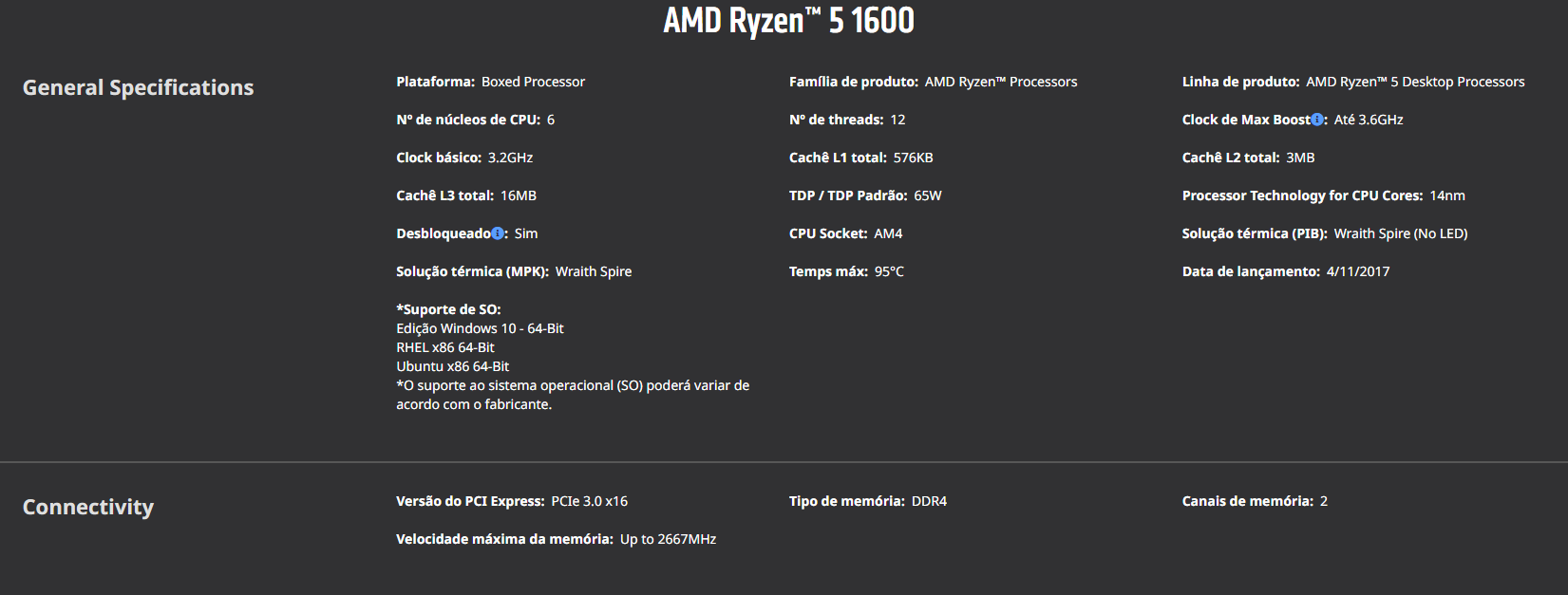
Task: Click Solução térmica (PIB) Wraith Spire text
Action: [x=1325, y=233]
